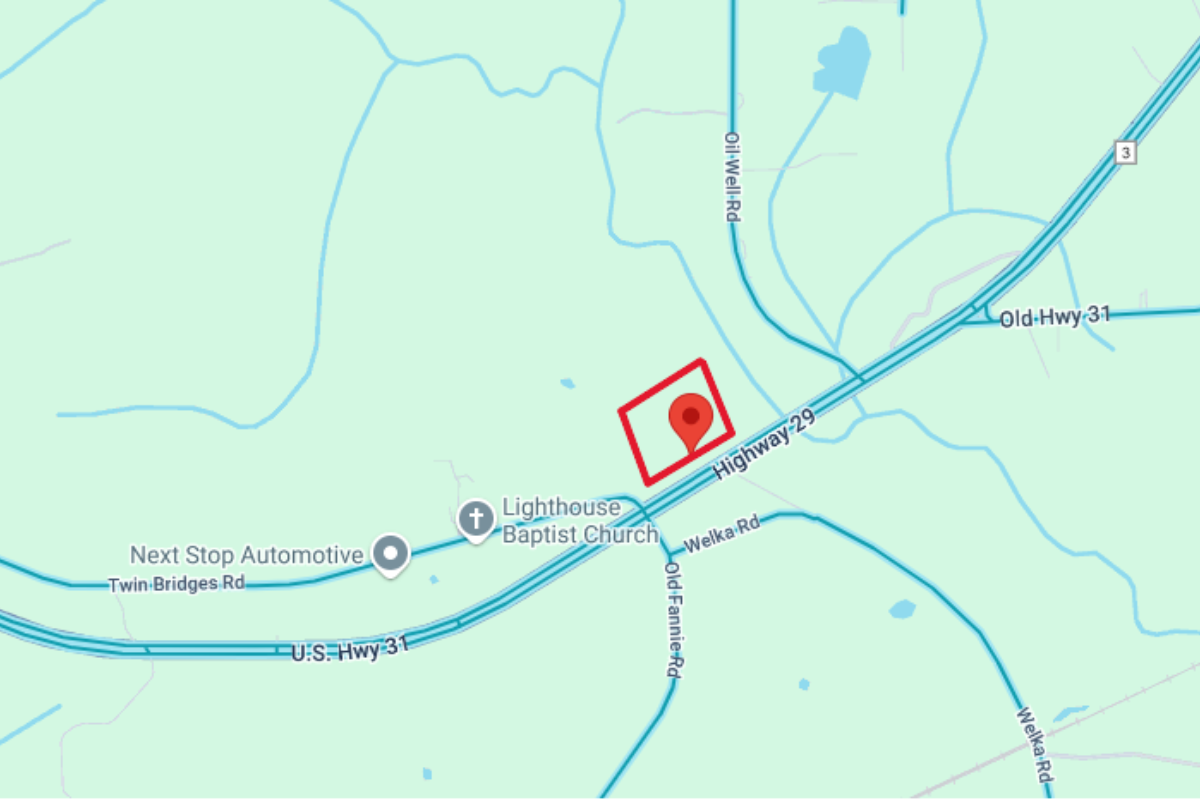The height and width of the screenshot is (800, 1200).
Task: Click the small pond east of Welka Rd
Action: coord(902,609)
